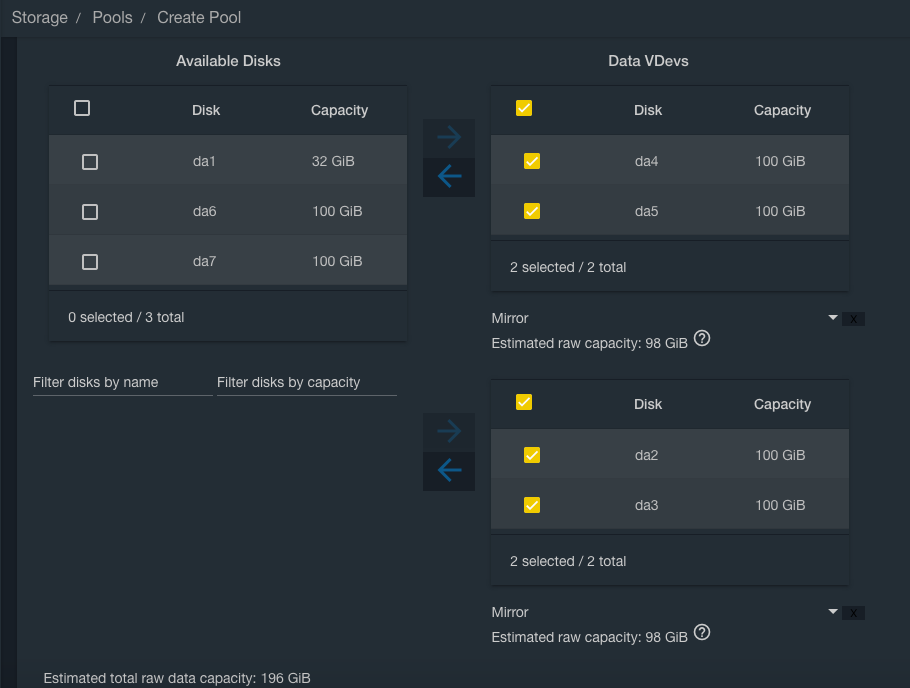Viewport: 910px width, 688px height.
Task: Open help for first estimated raw capacity
Action: pos(702,339)
